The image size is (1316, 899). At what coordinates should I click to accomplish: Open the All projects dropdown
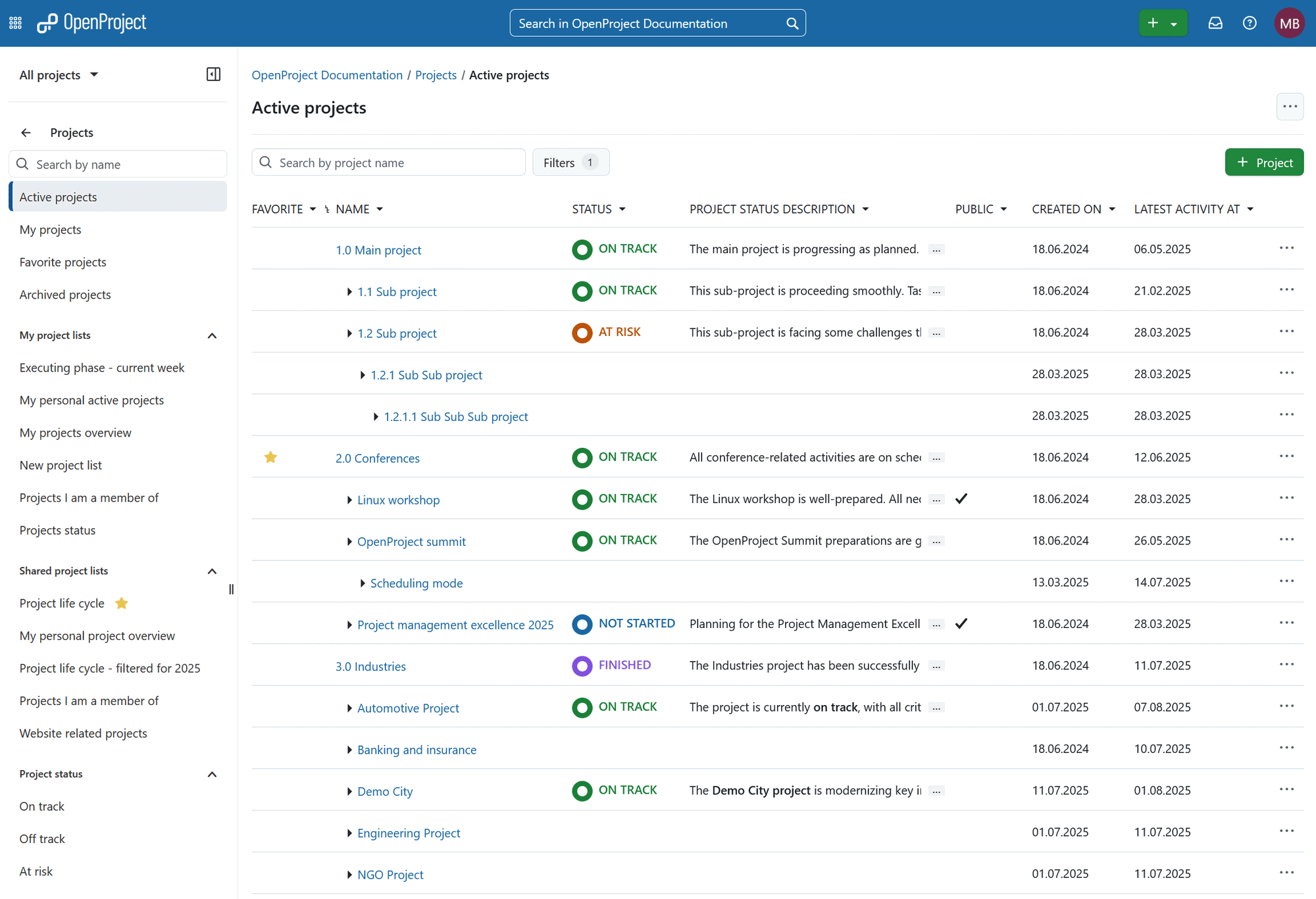[x=59, y=74]
